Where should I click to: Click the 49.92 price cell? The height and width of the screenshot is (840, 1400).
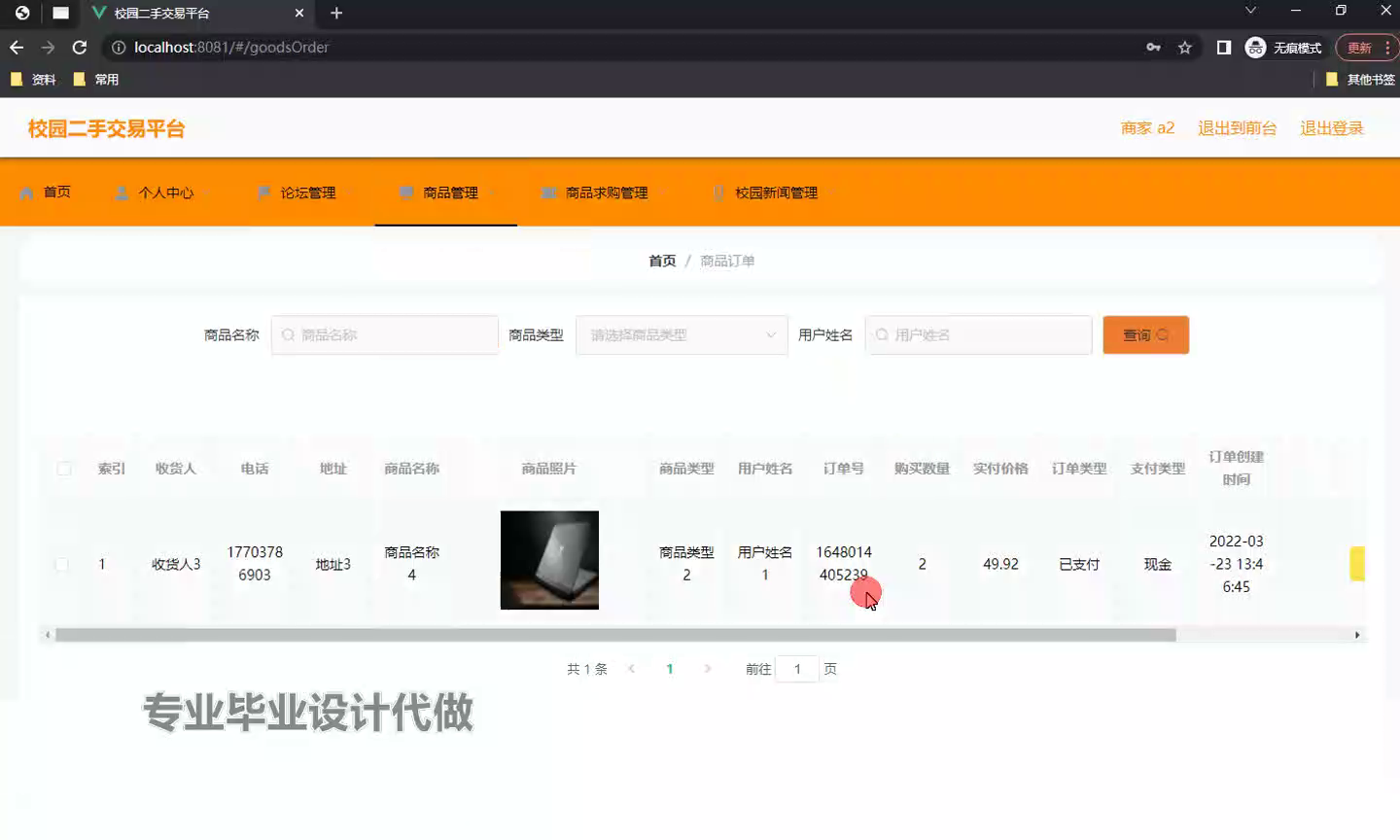(x=1000, y=564)
